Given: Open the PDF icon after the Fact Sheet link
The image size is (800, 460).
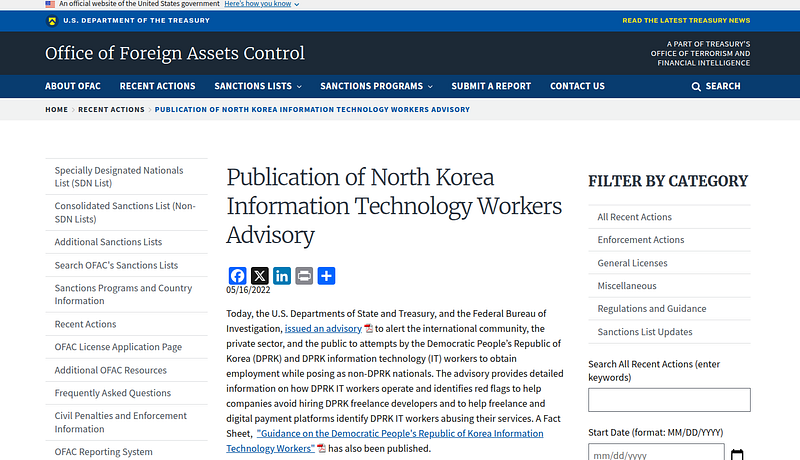Looking at the screenshot, I should point(321,448).
